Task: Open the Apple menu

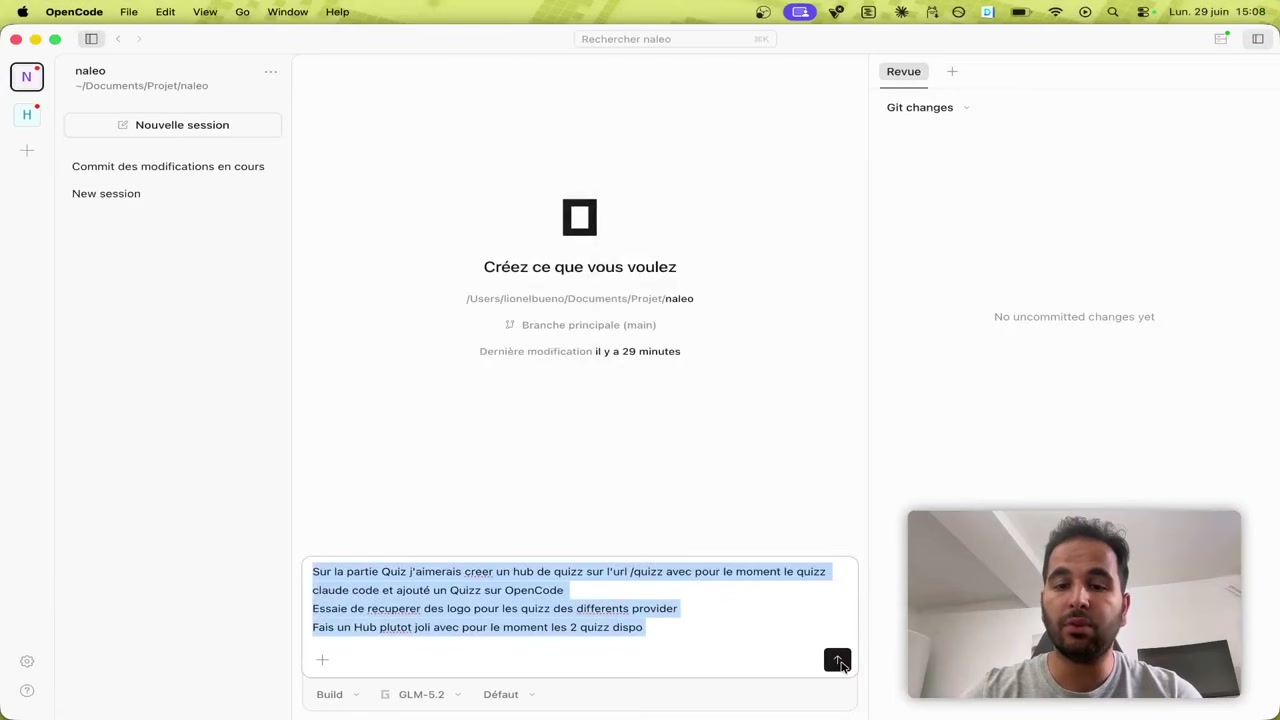Action: (x=22, y=12)
